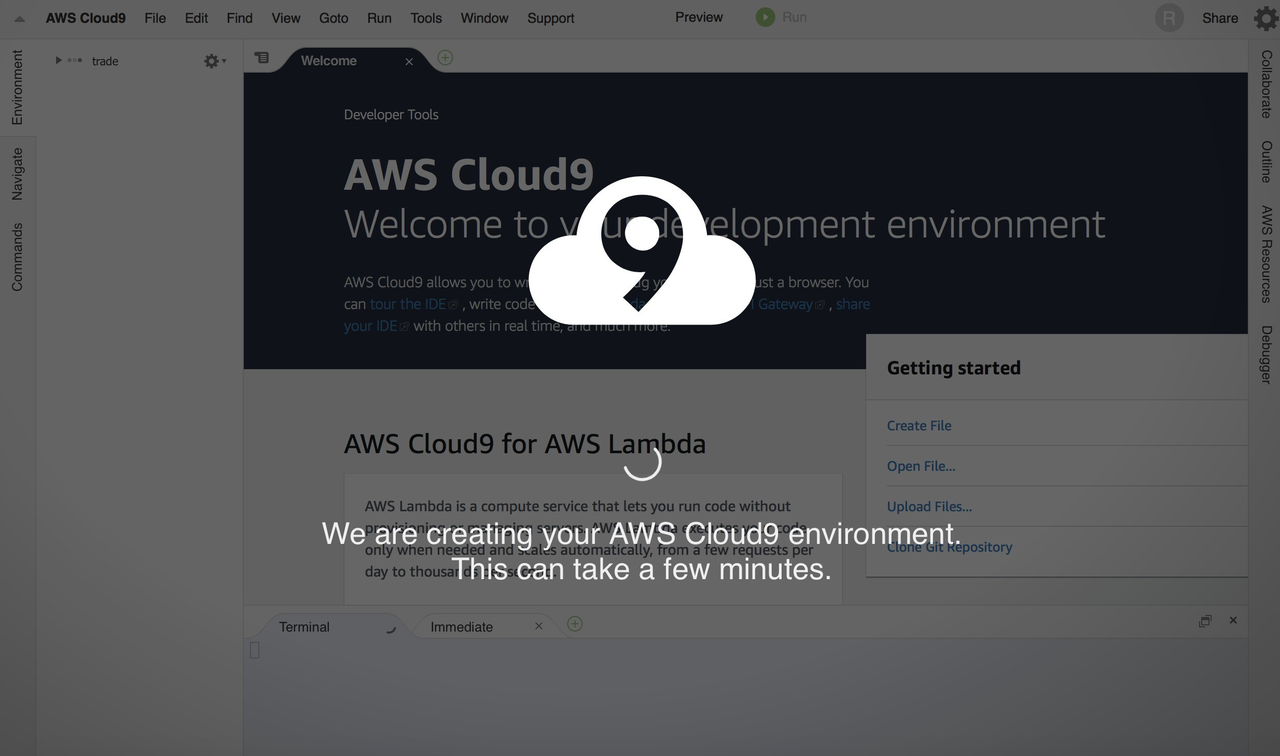Viewport: 1280px width, 756px height.
Task: Add a new editor tab with plus icon
Action: click(445, 58)
